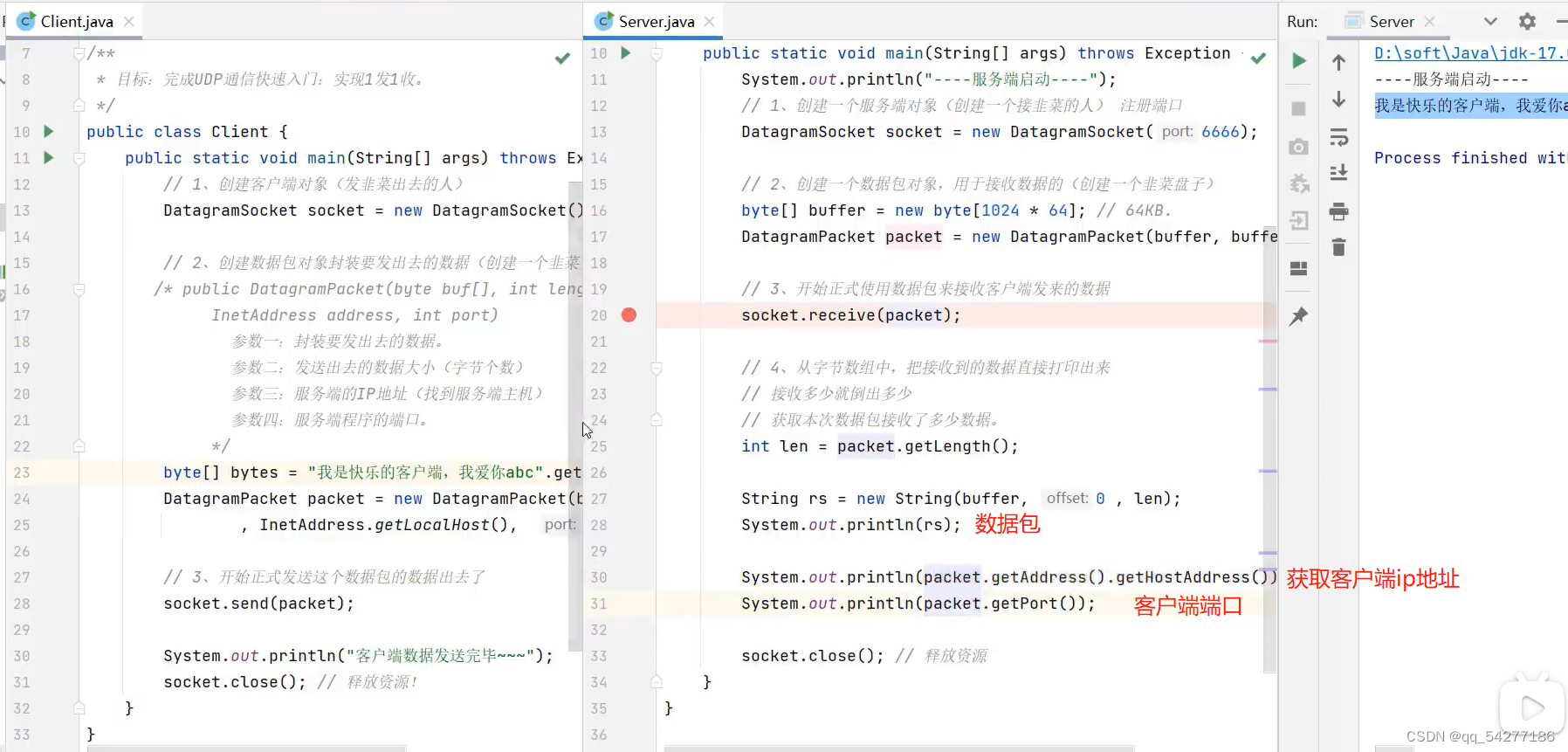Click 'Process finished' console text
Screen dimensions: 1568x752
[x=1470, y=157]
